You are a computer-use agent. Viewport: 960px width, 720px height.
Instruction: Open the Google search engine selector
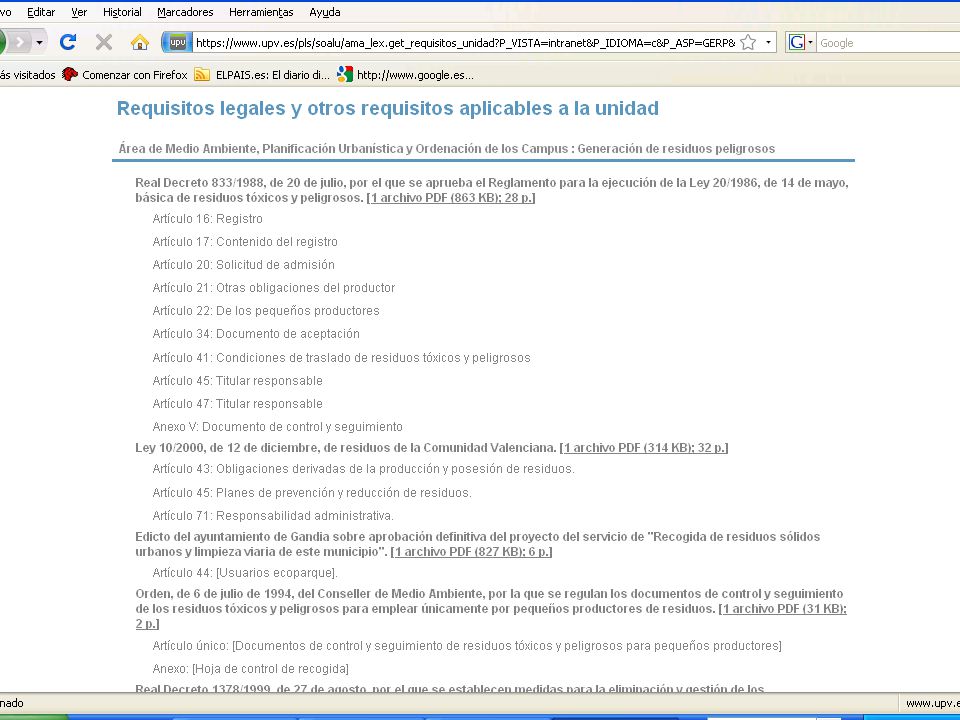coord(801,42)
